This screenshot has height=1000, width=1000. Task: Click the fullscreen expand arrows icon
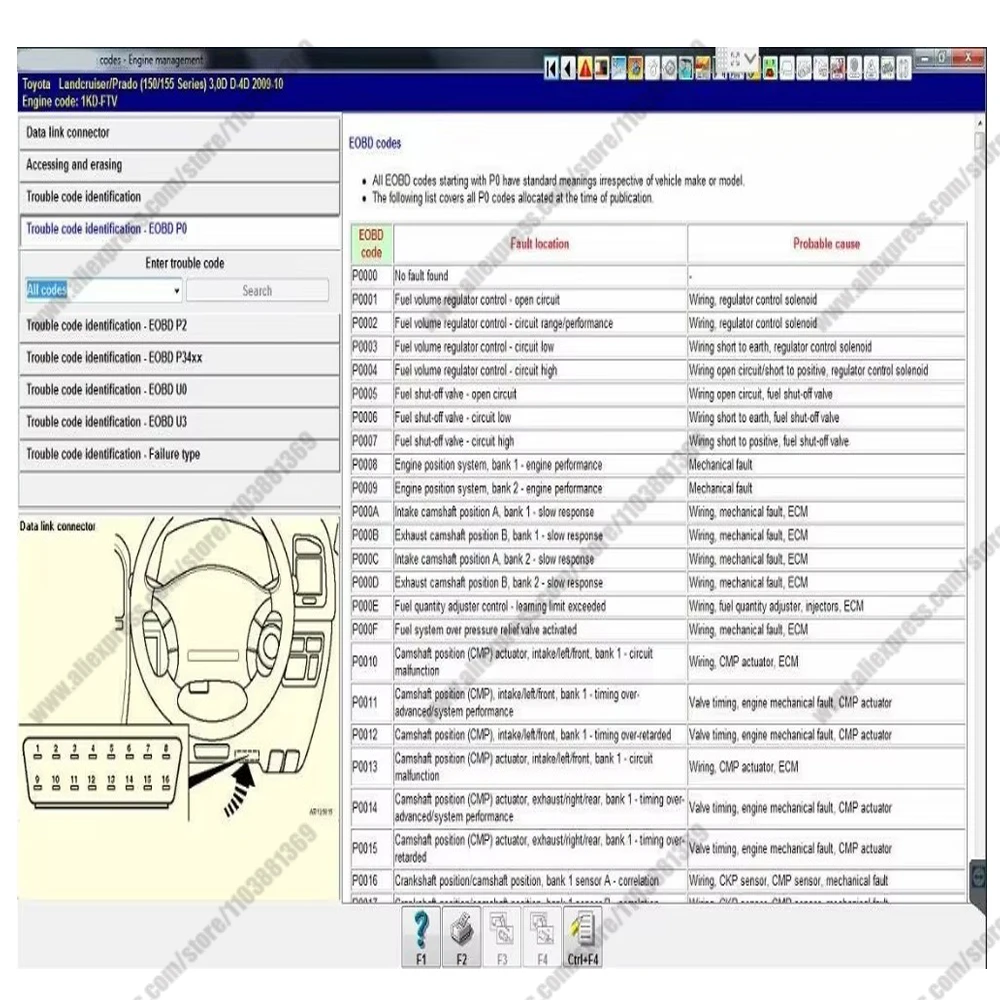coord(735,59)
